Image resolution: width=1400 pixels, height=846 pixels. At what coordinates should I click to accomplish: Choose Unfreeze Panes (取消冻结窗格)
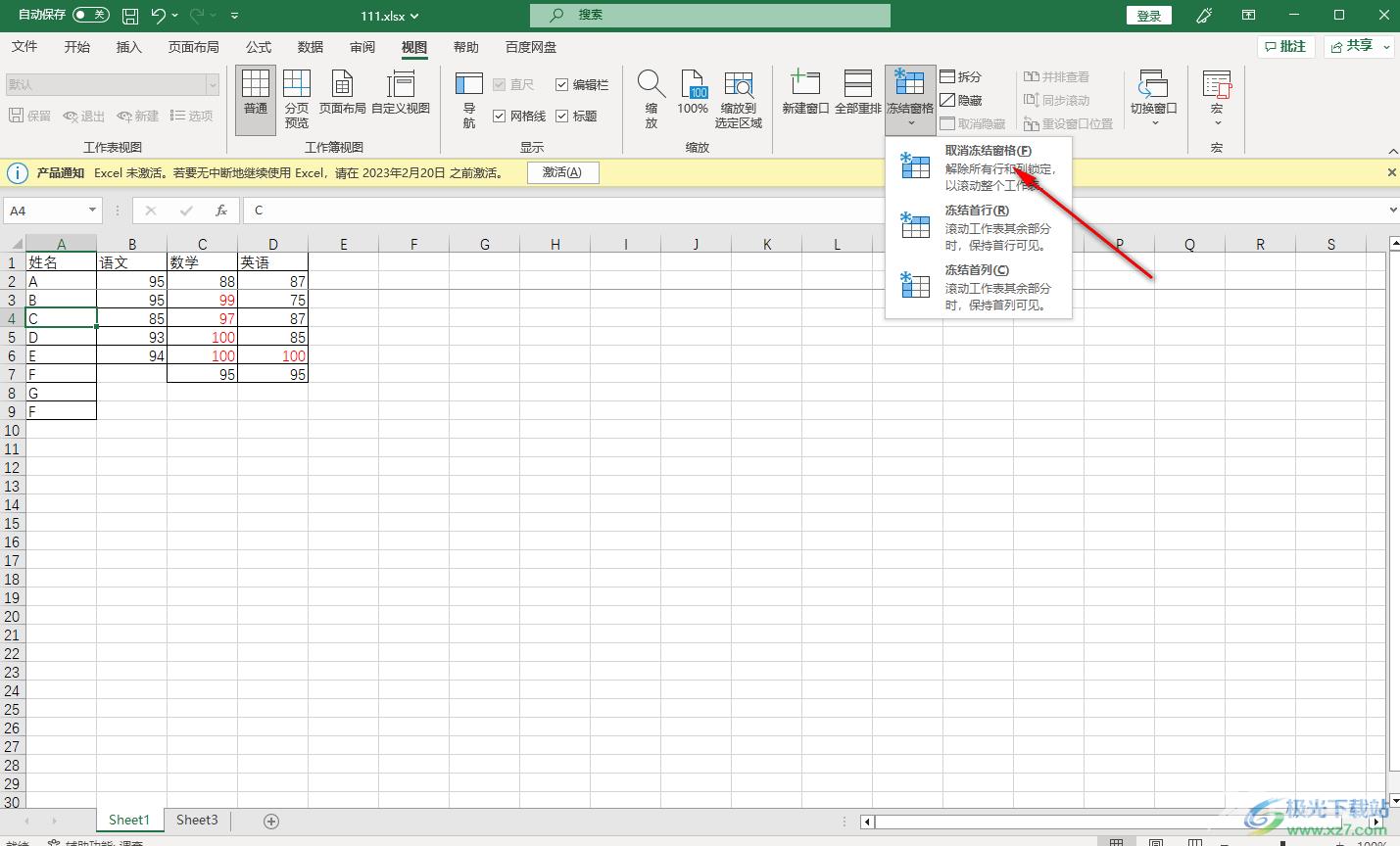tap(978, 166)
